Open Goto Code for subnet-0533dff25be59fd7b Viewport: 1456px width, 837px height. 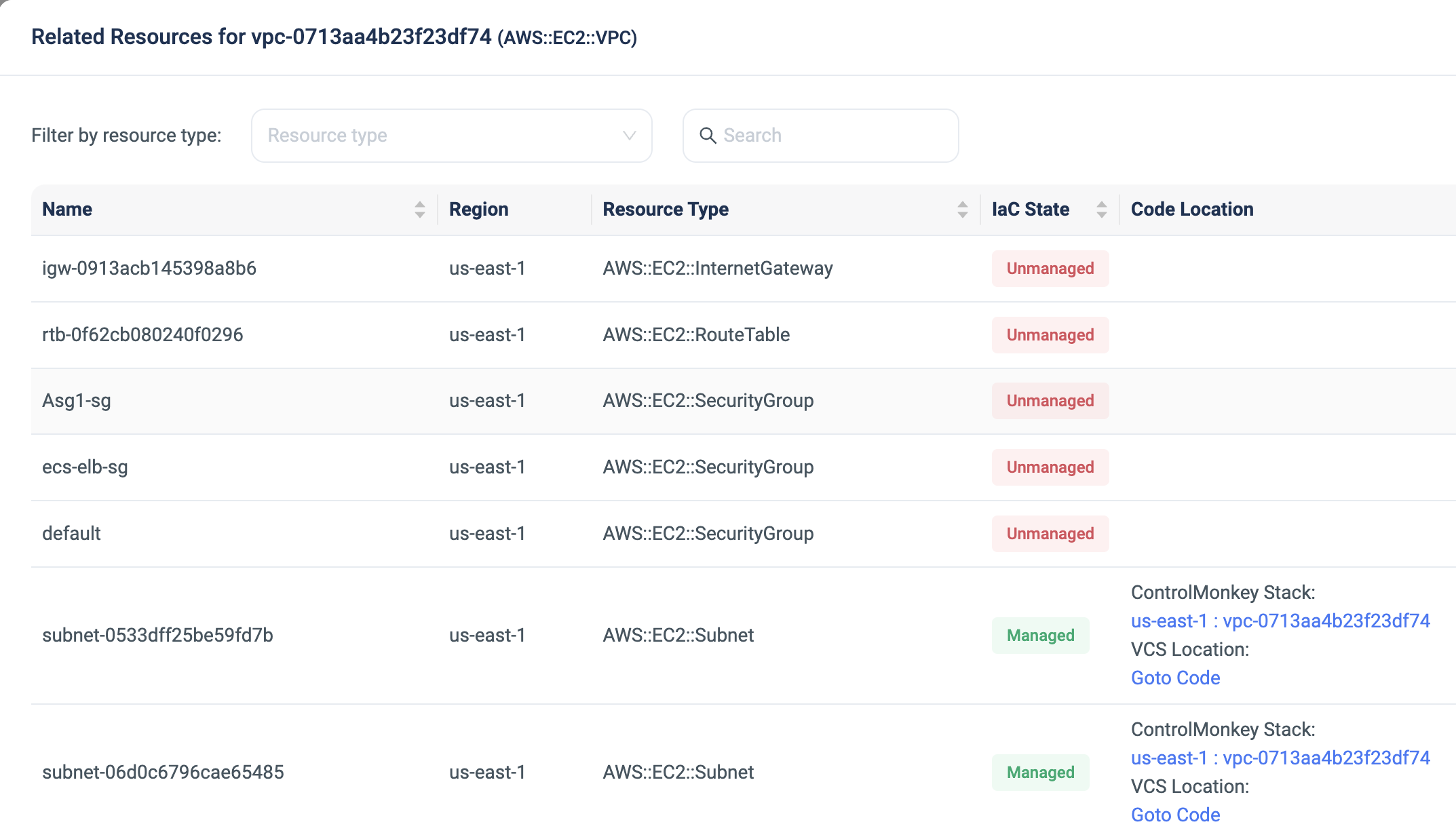[x=1175, y=678]
